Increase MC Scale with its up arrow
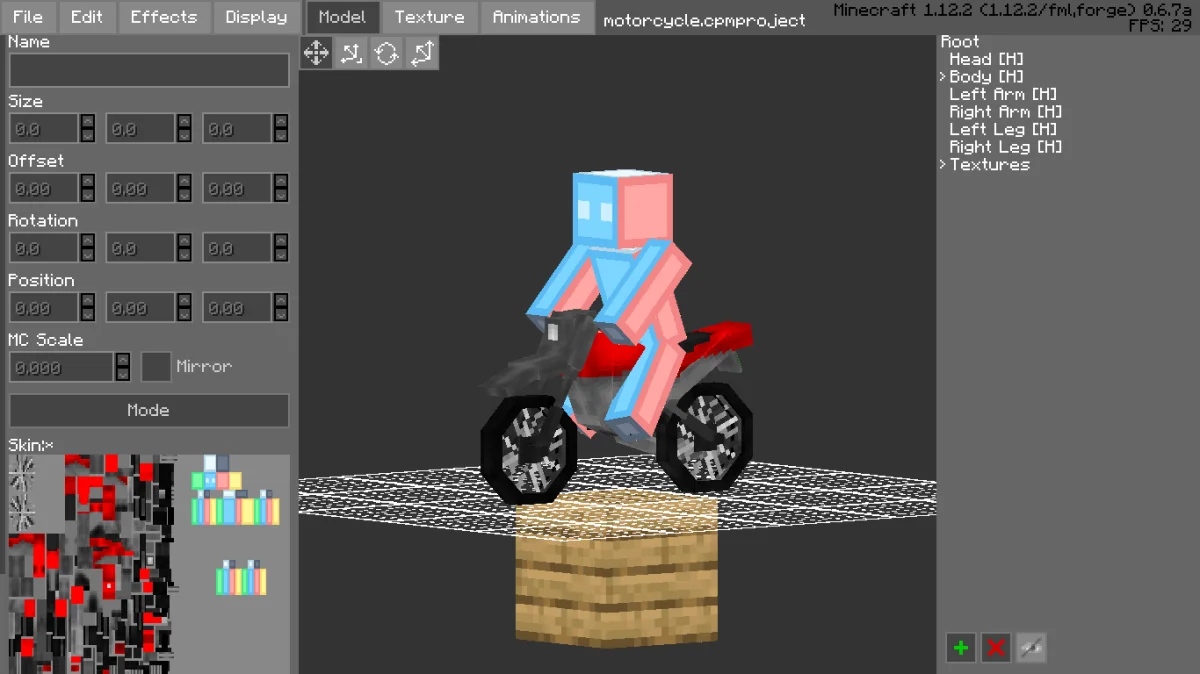1200x674 pixels. (x=123, y=360)
